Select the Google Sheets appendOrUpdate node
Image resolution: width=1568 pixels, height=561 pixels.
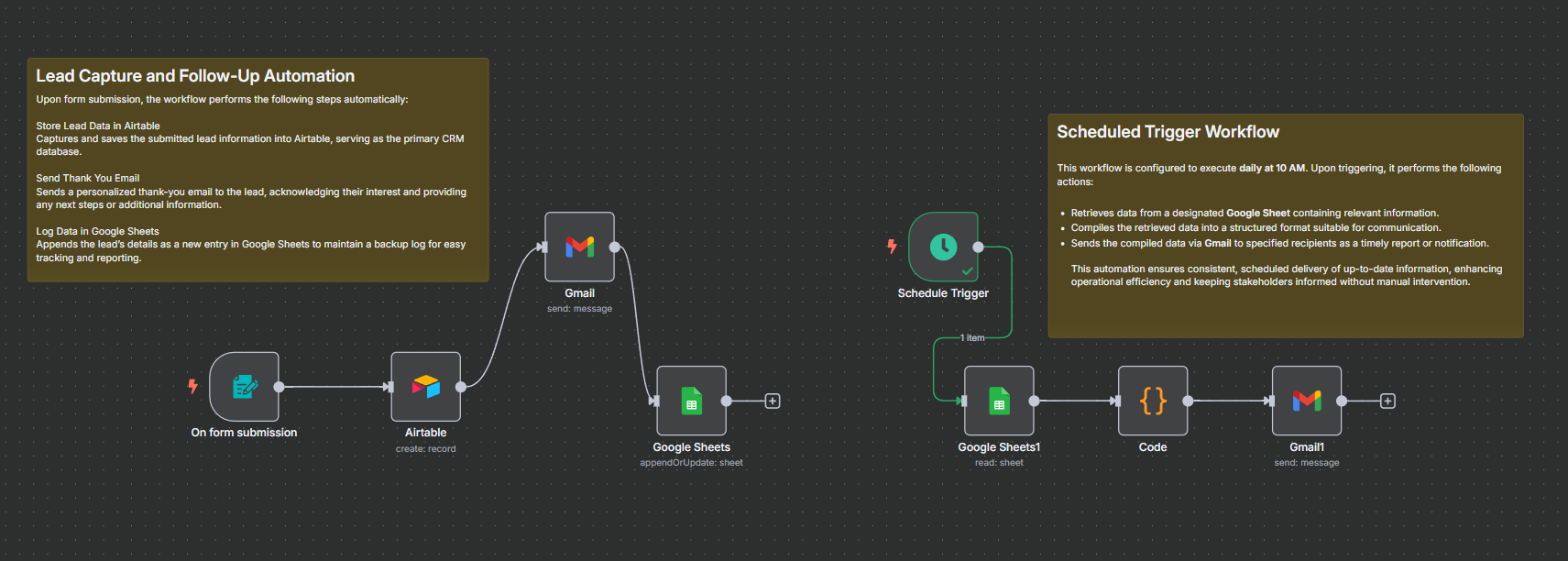point(692,401)
